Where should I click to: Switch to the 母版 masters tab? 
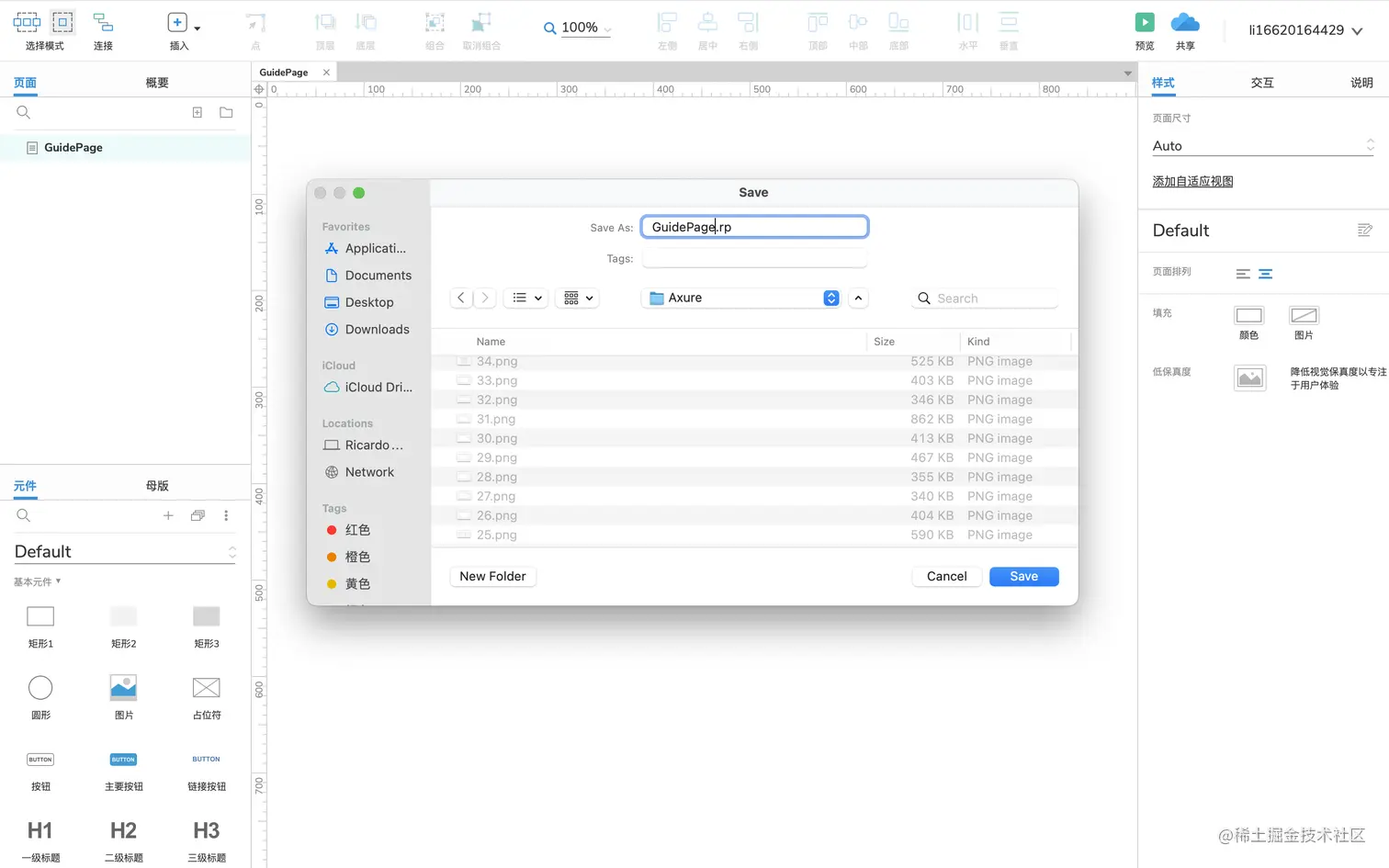[157, 486]
